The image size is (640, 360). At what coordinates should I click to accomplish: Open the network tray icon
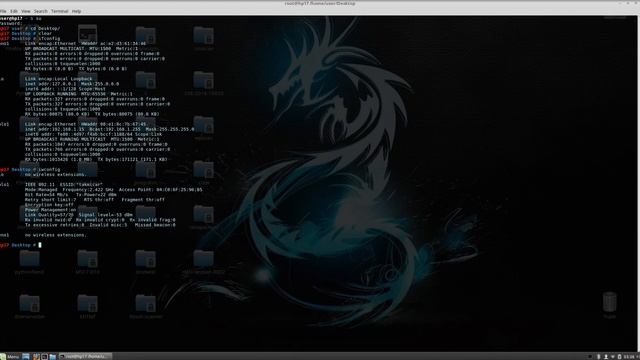613,357
